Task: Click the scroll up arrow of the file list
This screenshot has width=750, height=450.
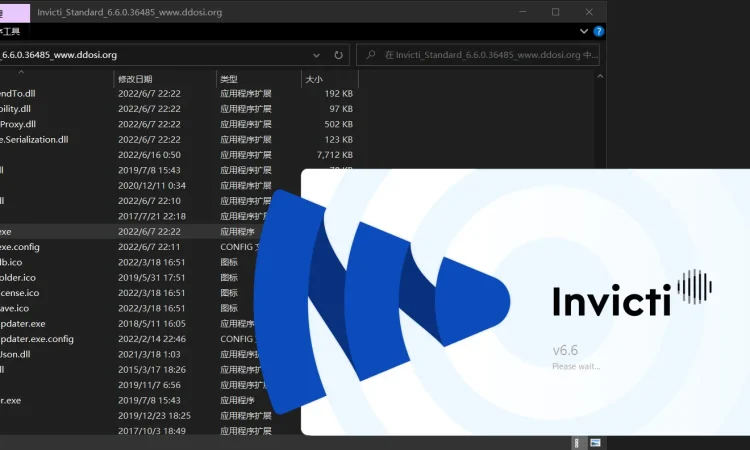Action: pos(600,76)
